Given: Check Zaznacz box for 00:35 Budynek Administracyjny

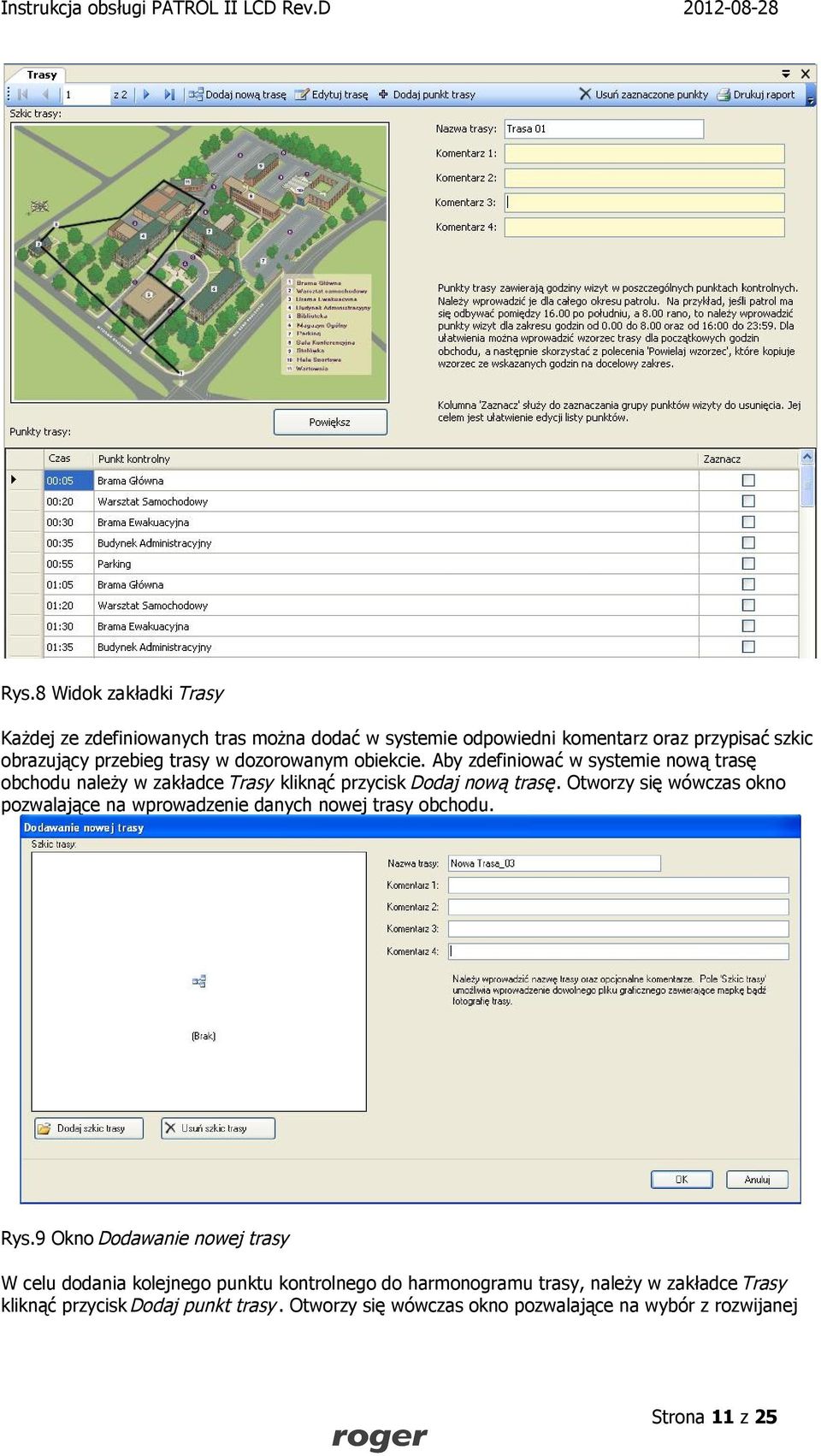Looking at the screenshot, I should [x=748, y=543].
